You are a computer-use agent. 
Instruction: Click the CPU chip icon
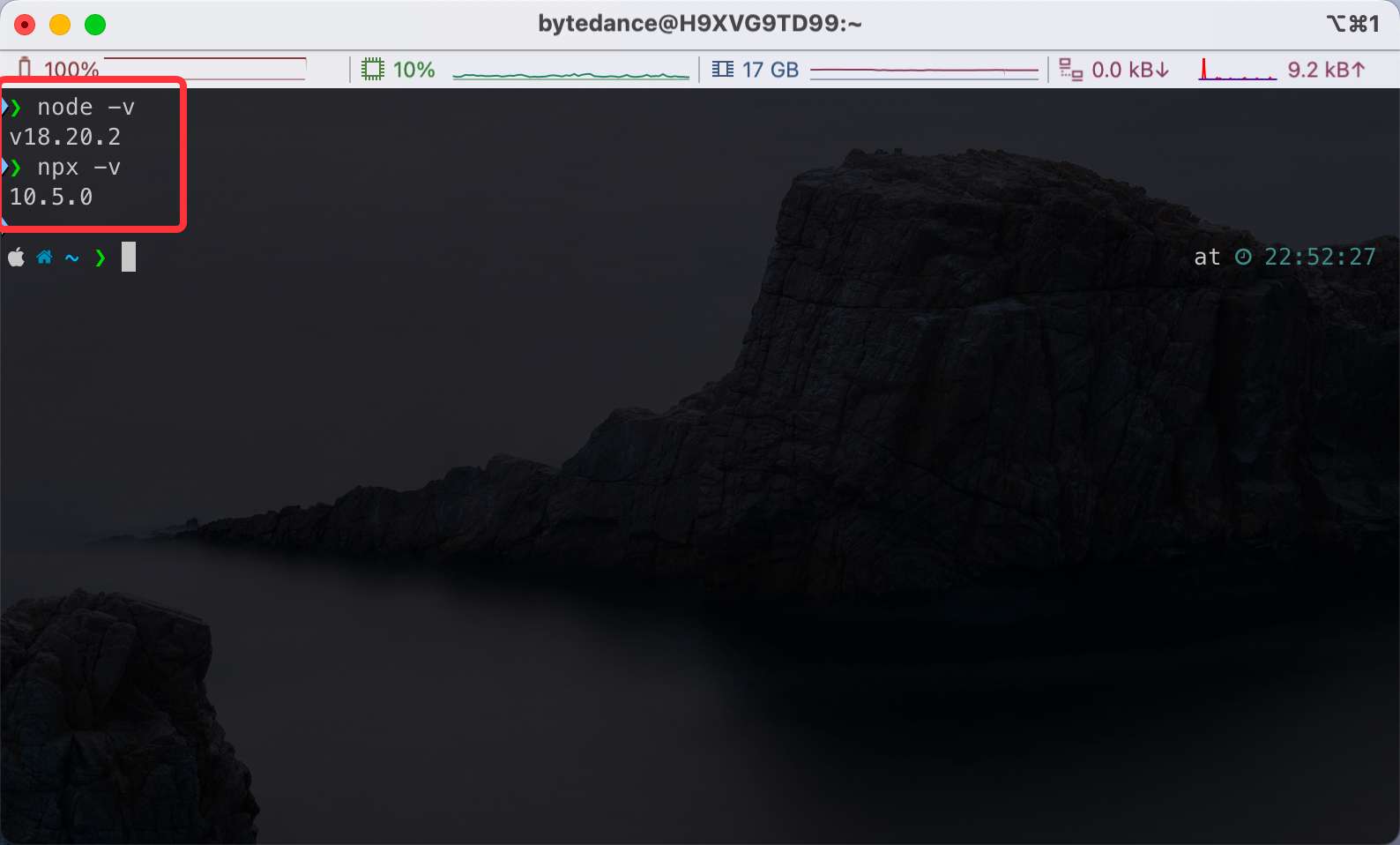pyautogui.click(x=373, y=69)
